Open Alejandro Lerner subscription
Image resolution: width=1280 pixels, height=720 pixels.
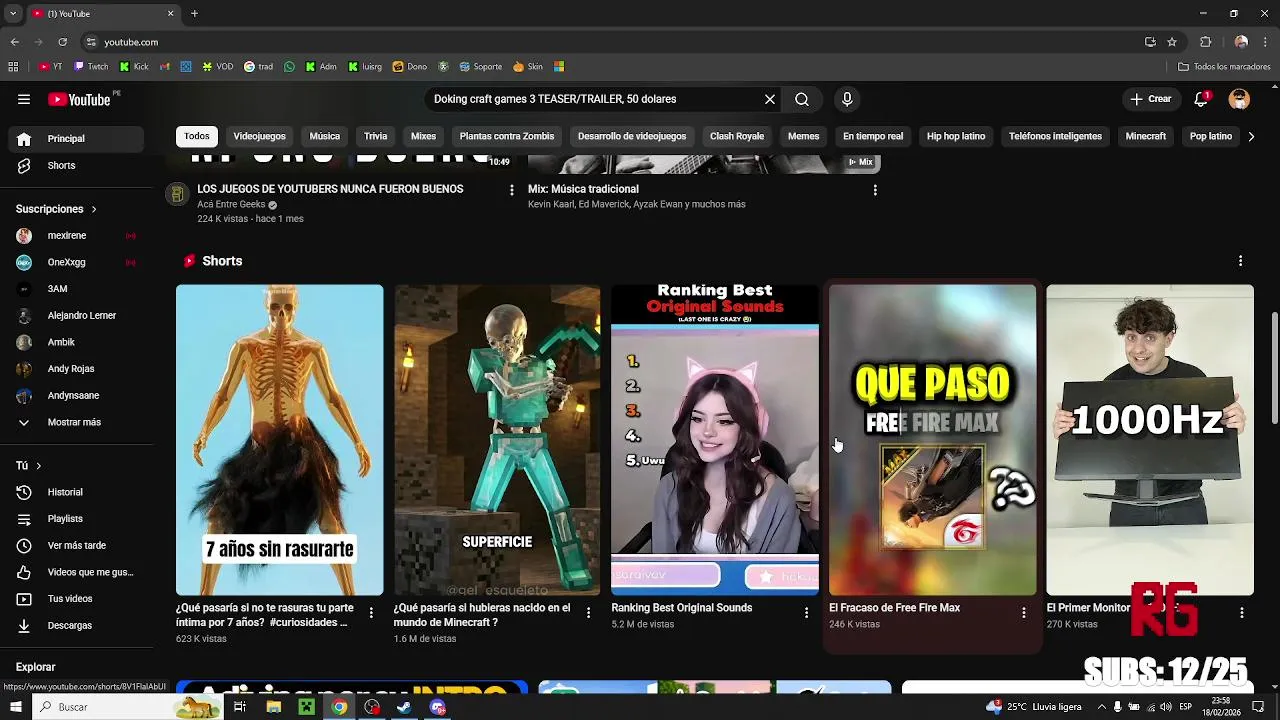pyautogui.click(x=76, y=316)
